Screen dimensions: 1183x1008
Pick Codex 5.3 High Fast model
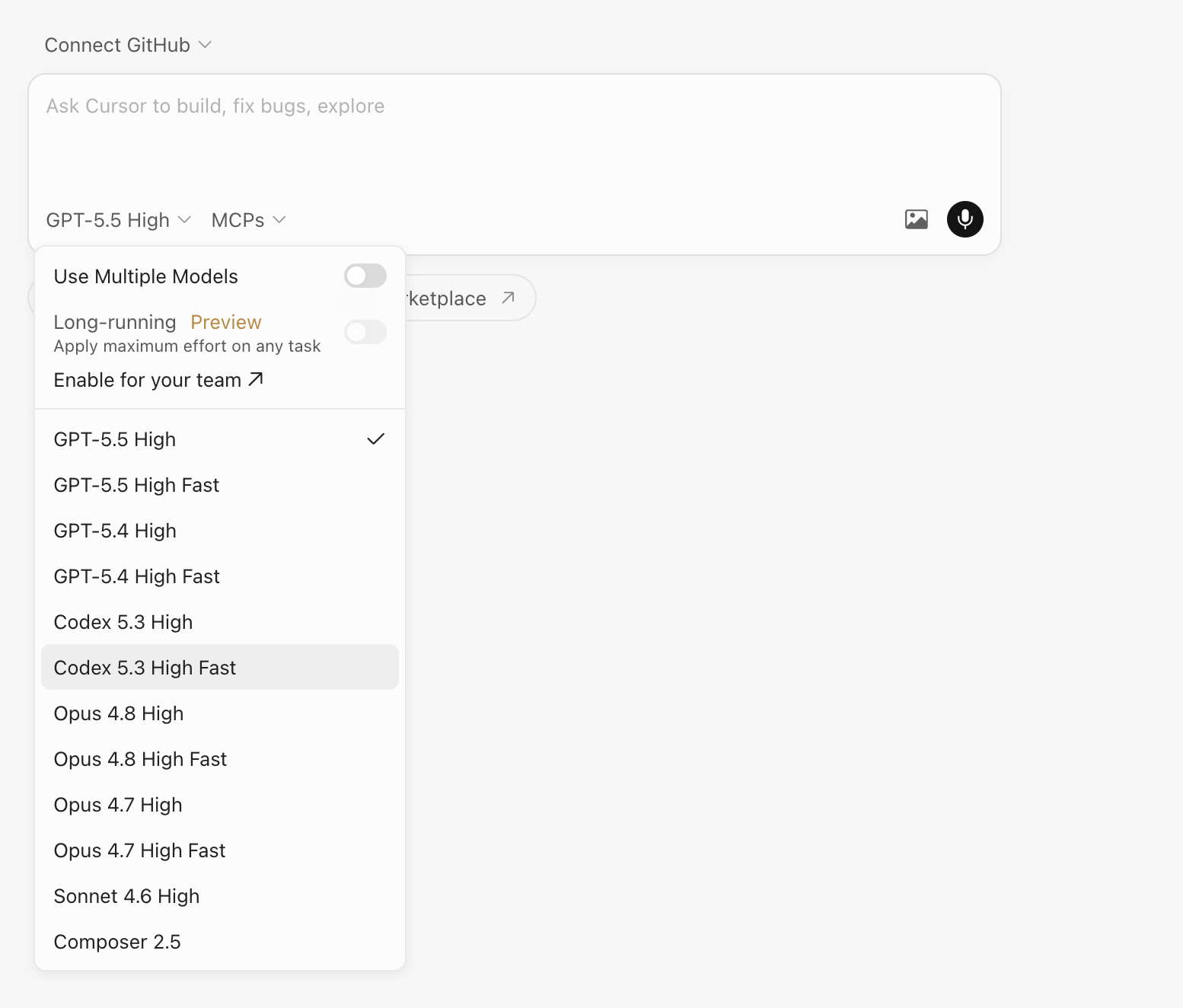tap(220, 668)
